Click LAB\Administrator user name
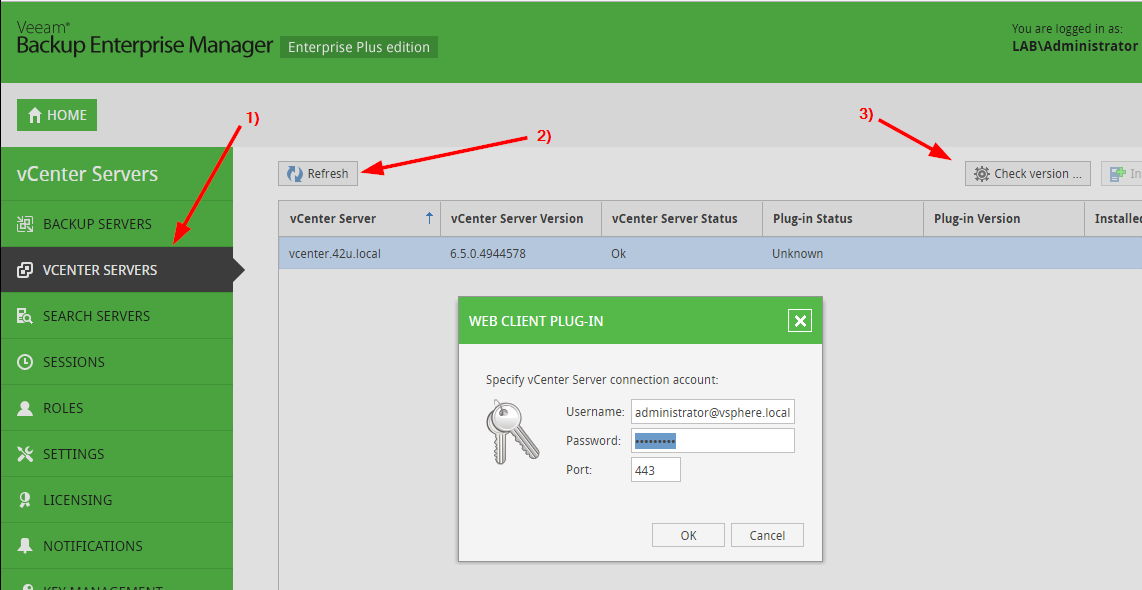 point(1074,45)
